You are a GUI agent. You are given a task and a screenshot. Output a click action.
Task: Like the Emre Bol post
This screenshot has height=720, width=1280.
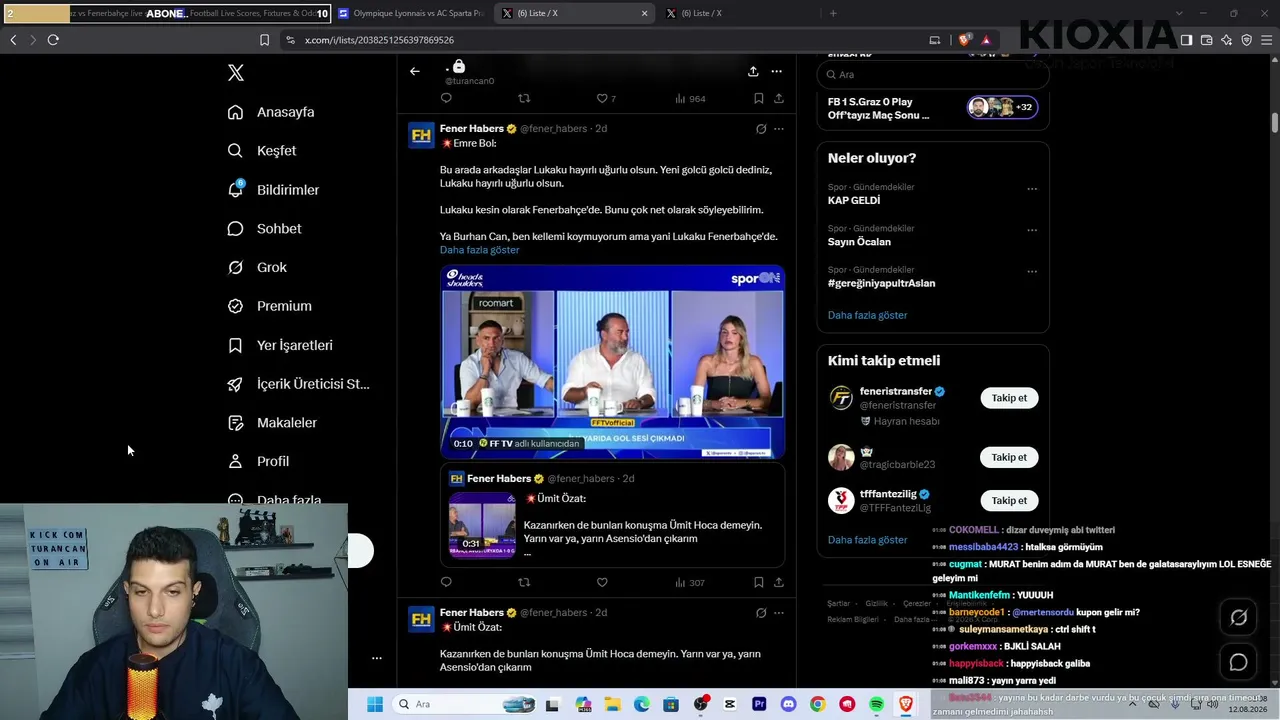pos(602,582)
